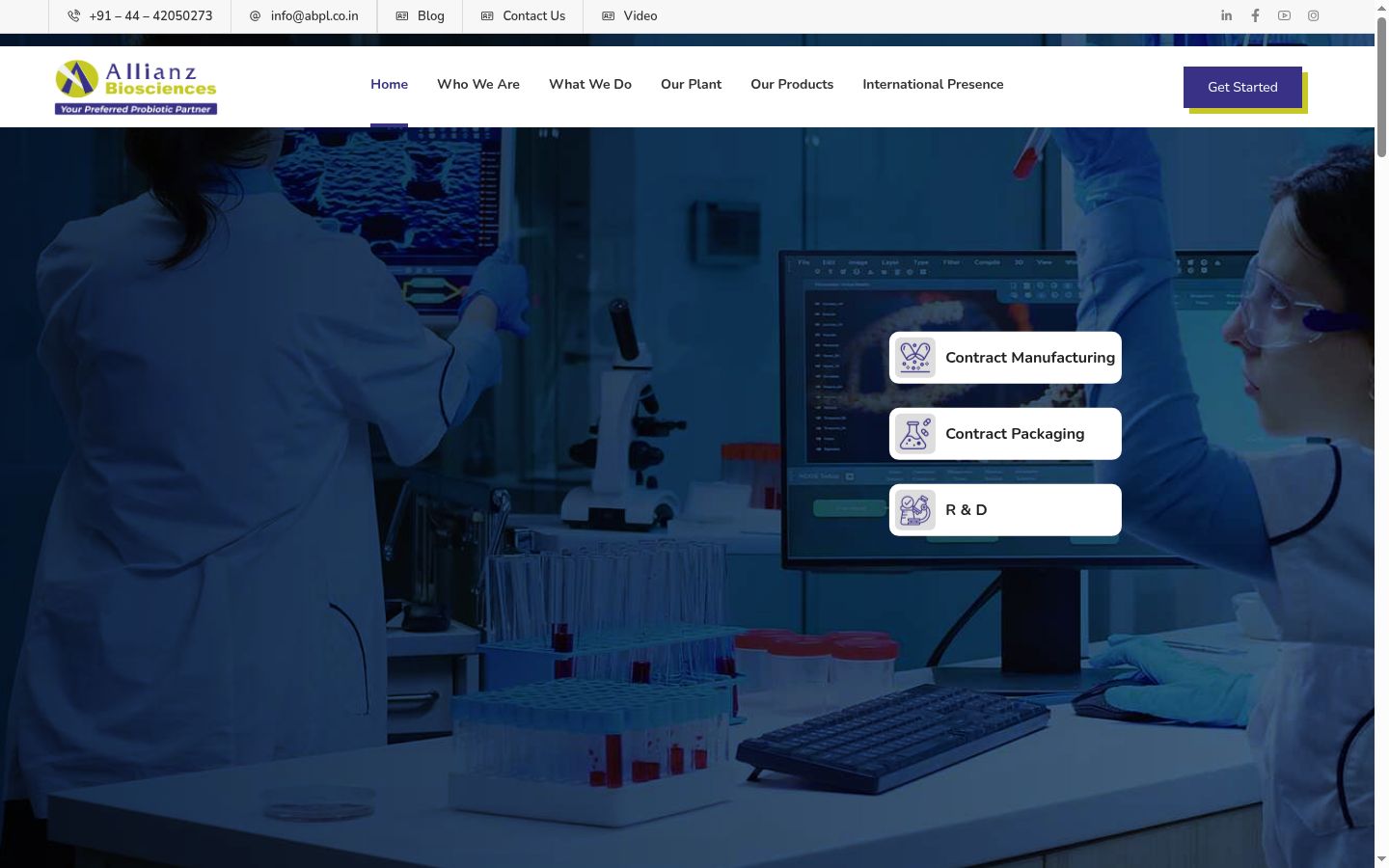
Task: Open the LinkedIn social icon
Action: [1226, 15]
